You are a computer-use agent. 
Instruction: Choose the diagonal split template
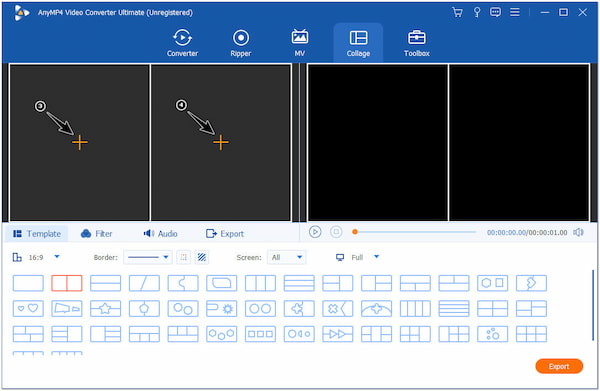[144, 283]
